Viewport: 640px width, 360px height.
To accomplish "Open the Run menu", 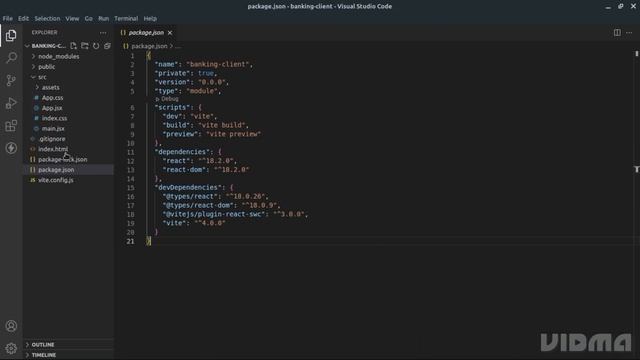I will [104, 18].
